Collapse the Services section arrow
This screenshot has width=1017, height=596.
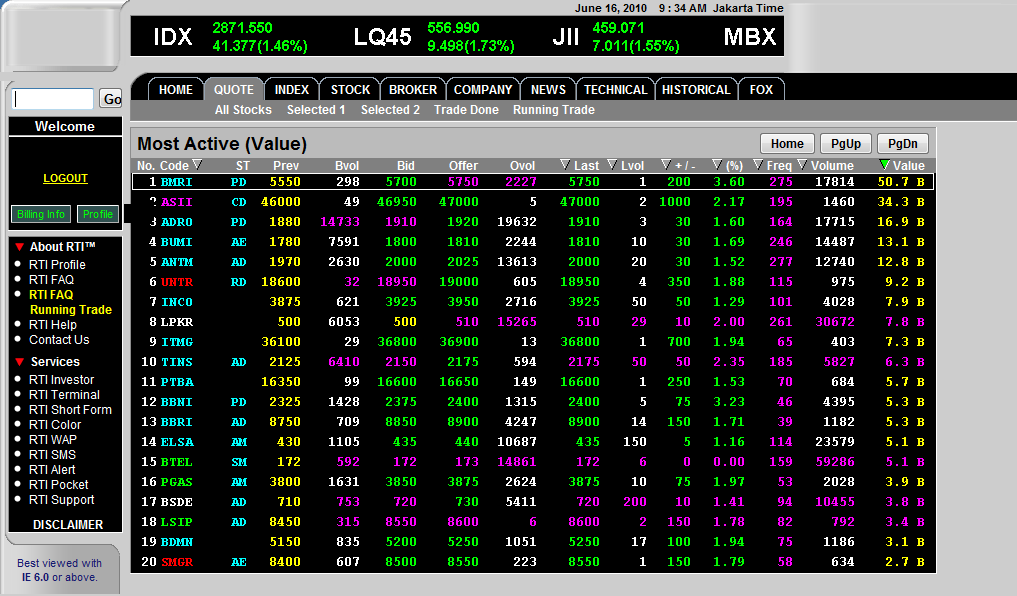pyautogui.click(x=19, y=362)
